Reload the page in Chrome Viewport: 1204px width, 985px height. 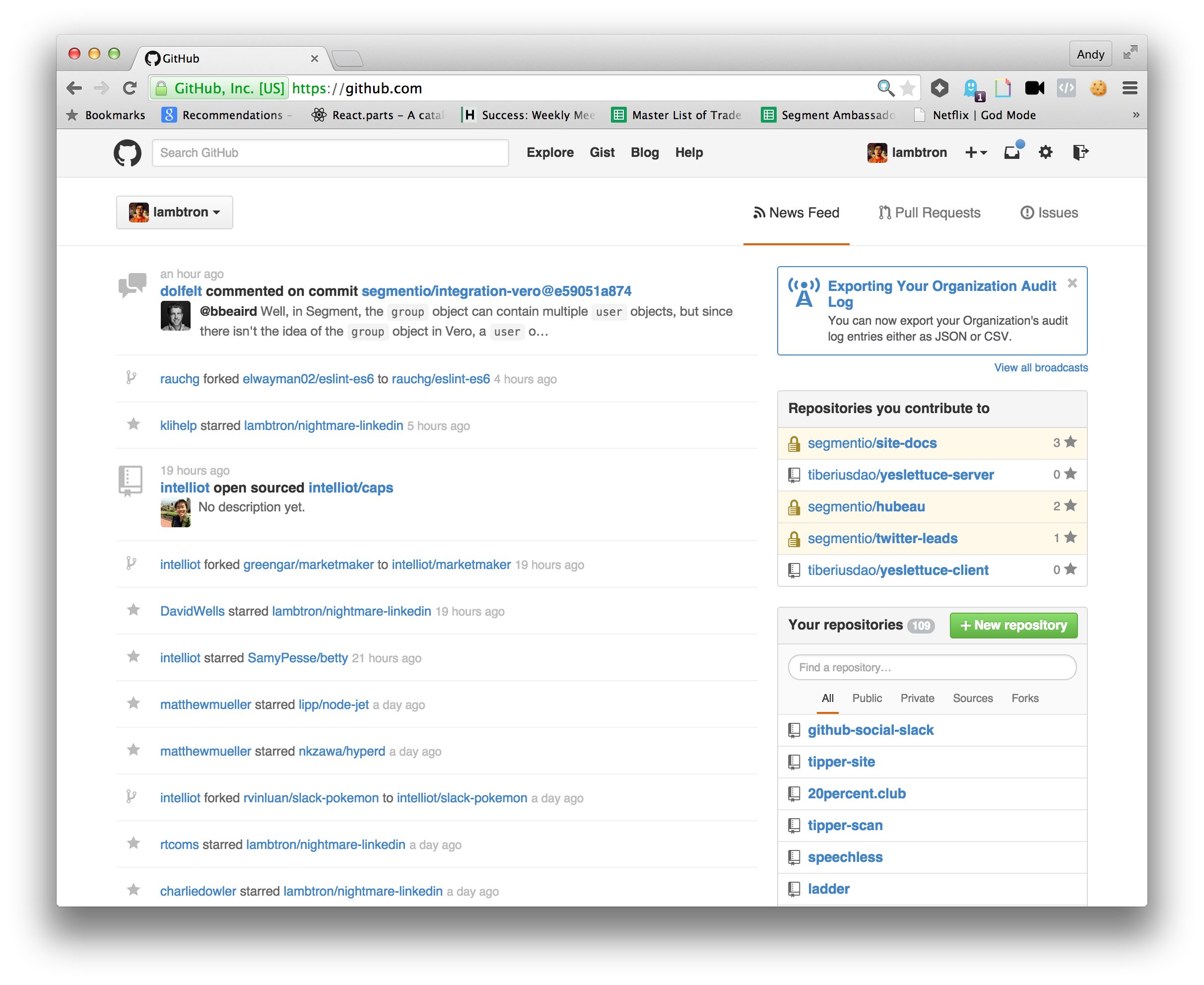[130, 88]
